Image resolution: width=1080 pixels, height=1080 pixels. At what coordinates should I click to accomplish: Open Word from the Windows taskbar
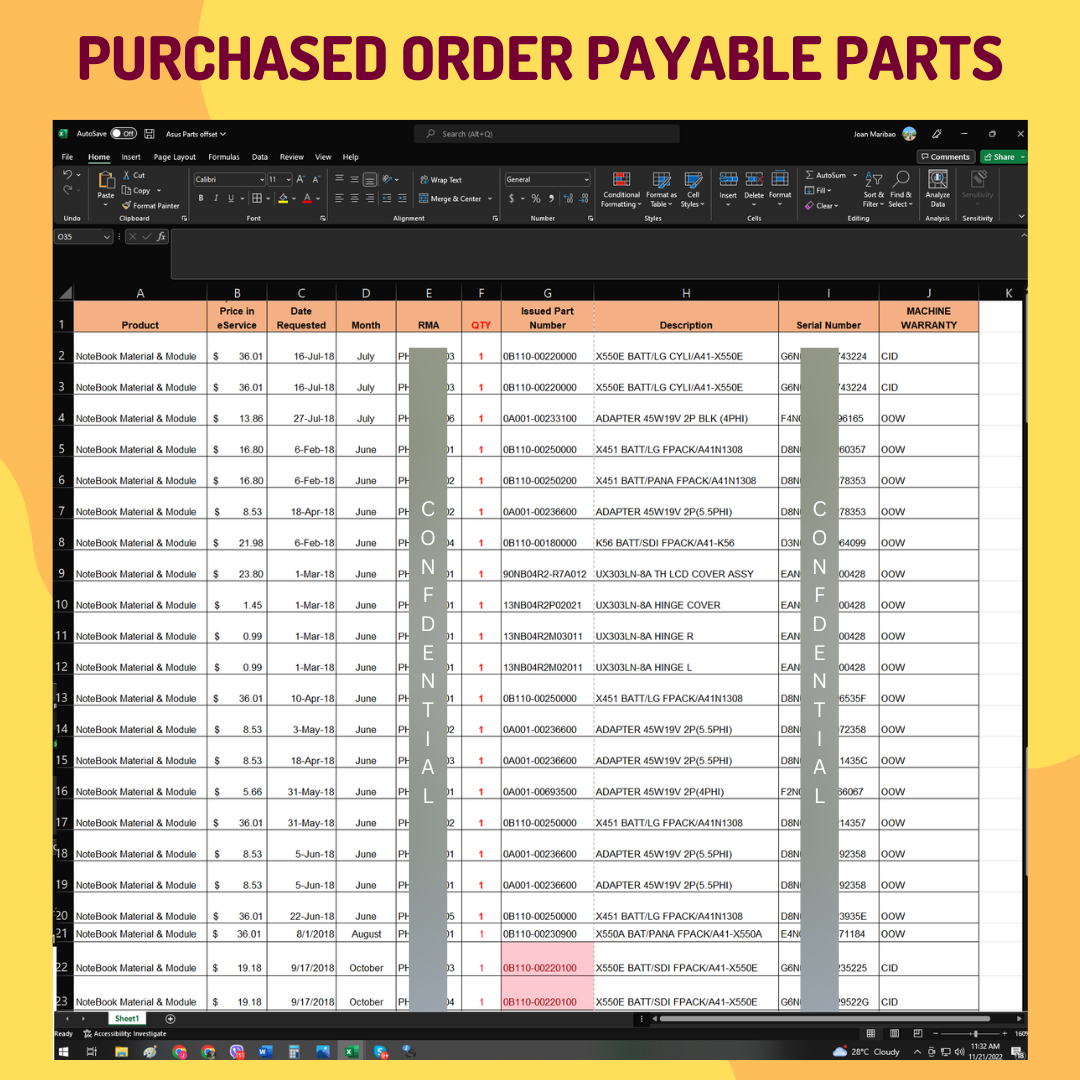pyautogui.click(x=264, y=1052)
